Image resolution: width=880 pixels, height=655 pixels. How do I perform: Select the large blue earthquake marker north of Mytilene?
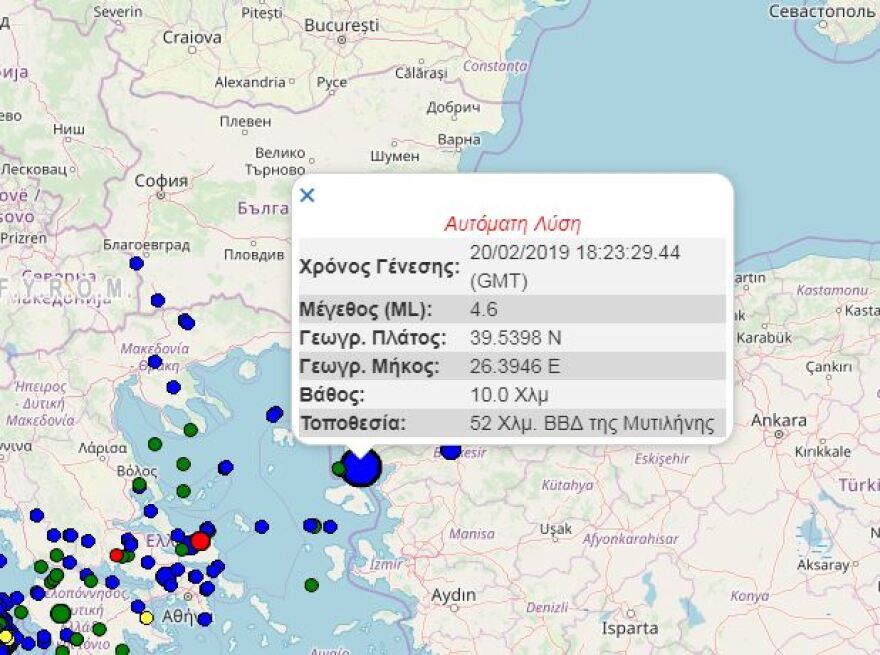pos(360,468)
